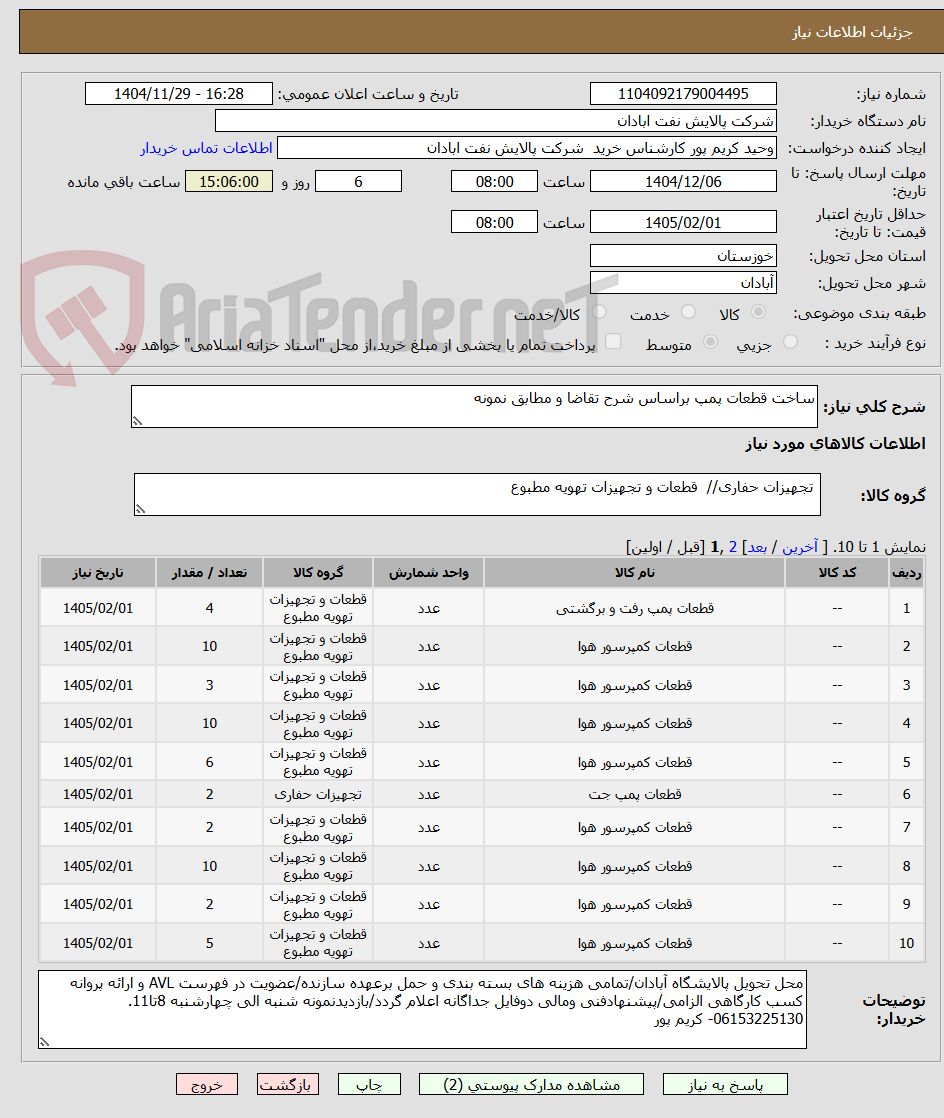This screenshot has width=944, height=1118.
Task: Click the پاسخ به نیاز button
Action: pos(725,1084)
